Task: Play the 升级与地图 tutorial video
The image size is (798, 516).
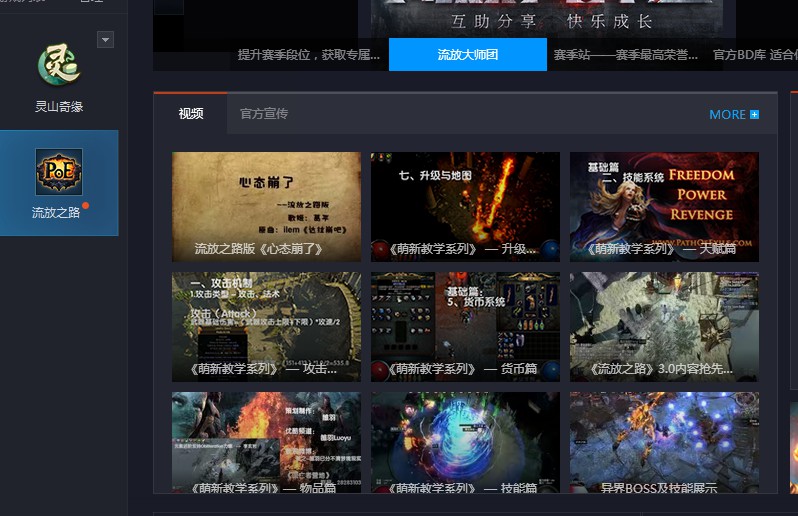Action: pyautogui.click(x=465, y=207)
